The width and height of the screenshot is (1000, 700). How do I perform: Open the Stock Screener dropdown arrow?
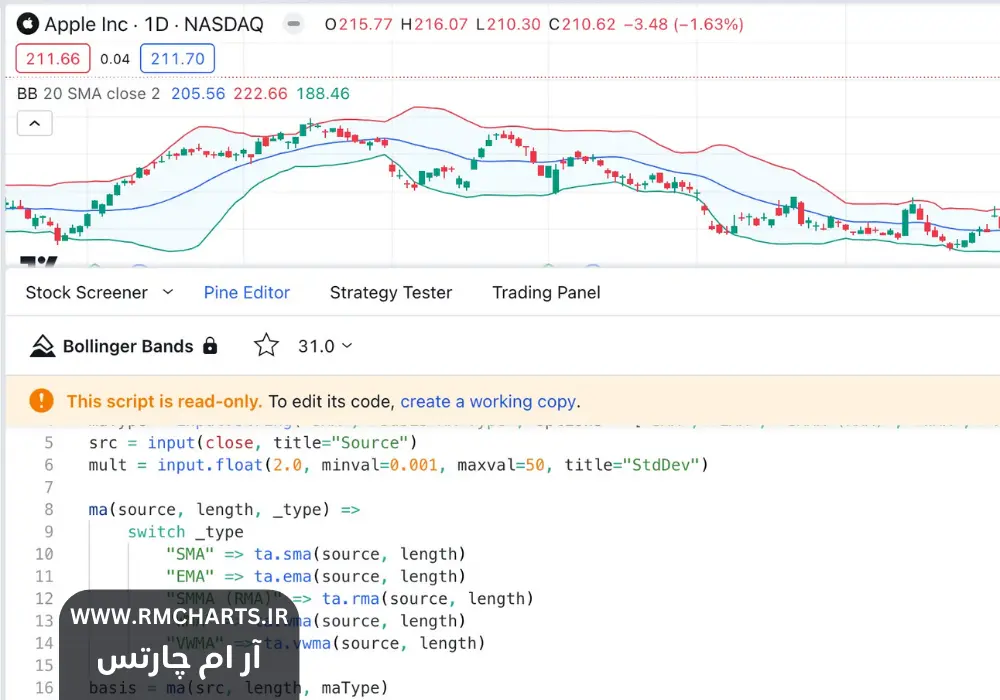[168, 292]
